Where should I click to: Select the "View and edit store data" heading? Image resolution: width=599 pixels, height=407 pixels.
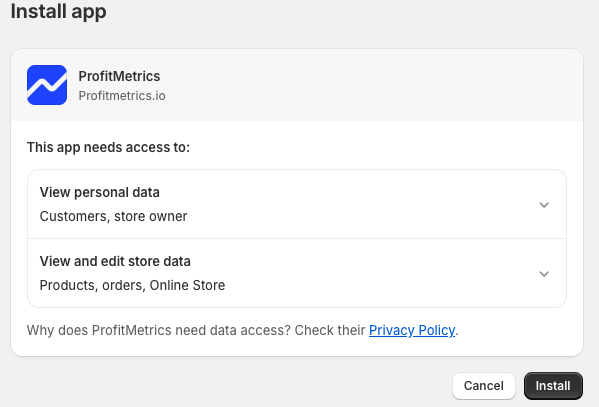click(115, 261)
